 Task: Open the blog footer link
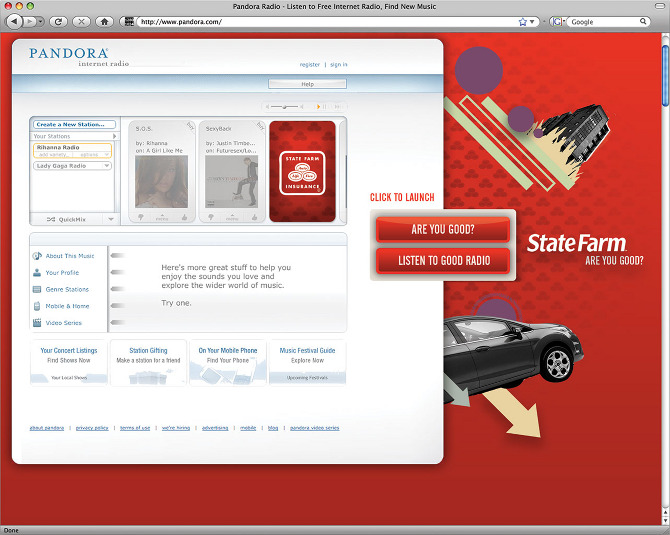[273, 428]
